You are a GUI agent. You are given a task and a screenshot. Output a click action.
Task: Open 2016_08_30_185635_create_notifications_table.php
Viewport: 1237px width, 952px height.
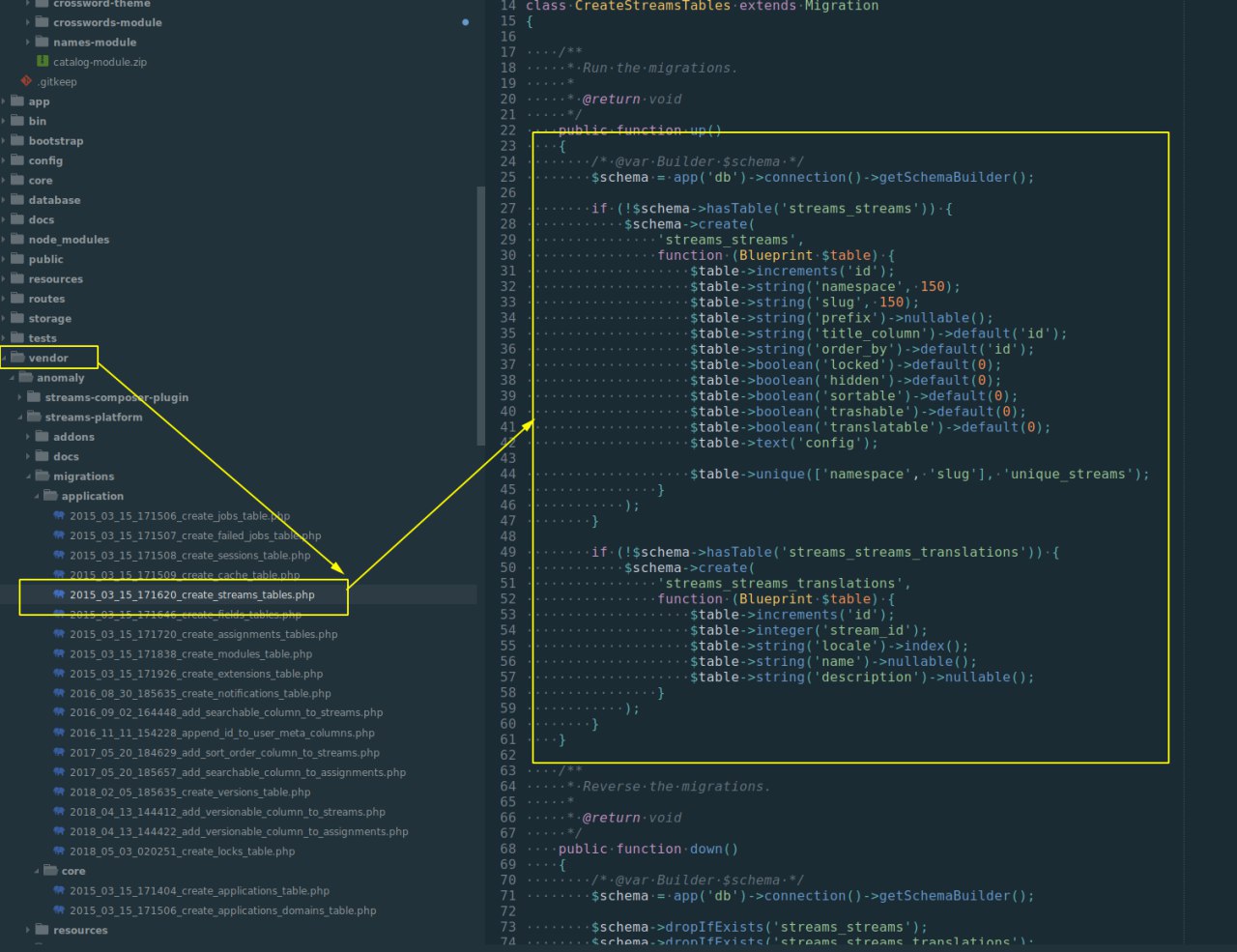200,693
